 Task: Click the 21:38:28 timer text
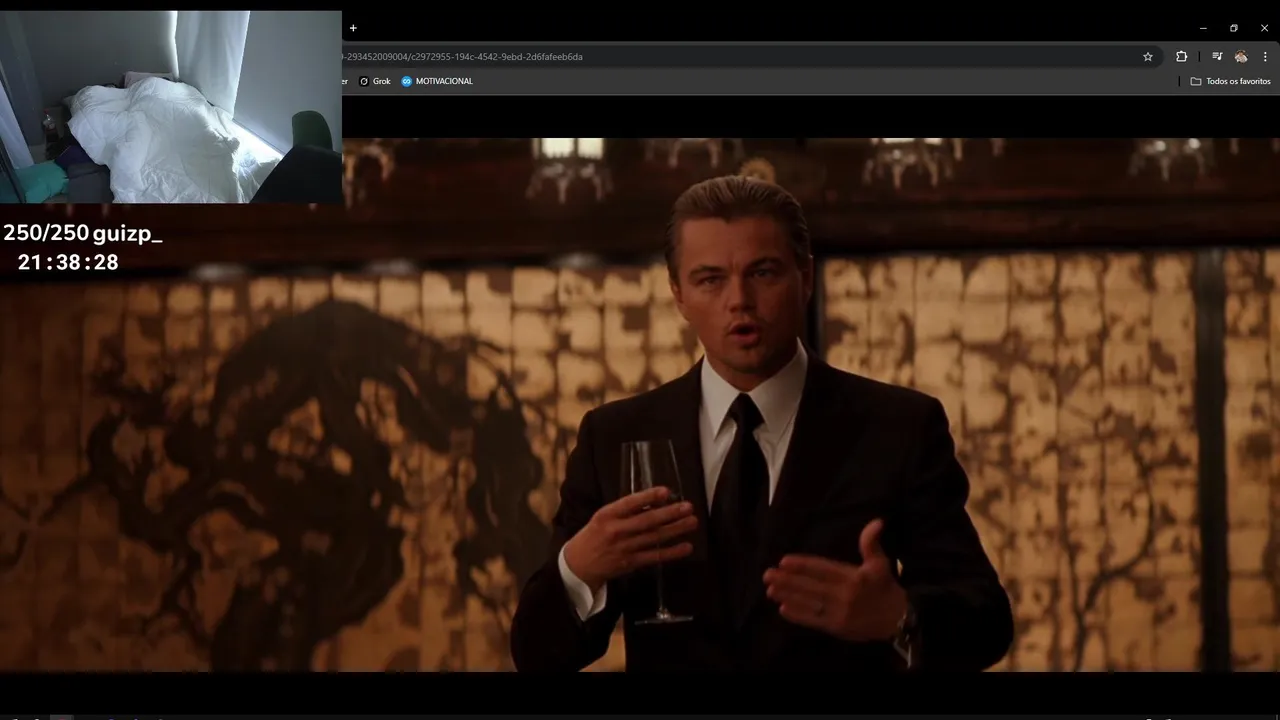[x=68, y=262]
